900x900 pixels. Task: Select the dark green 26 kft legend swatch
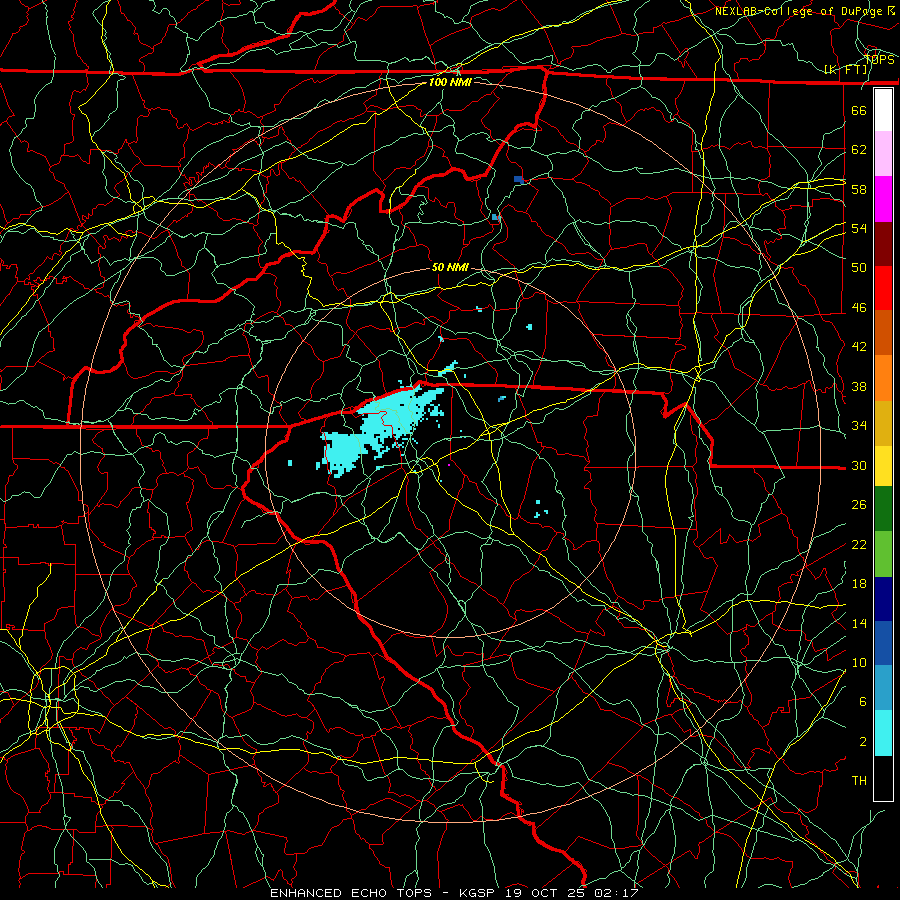click(x=883, y=509)
